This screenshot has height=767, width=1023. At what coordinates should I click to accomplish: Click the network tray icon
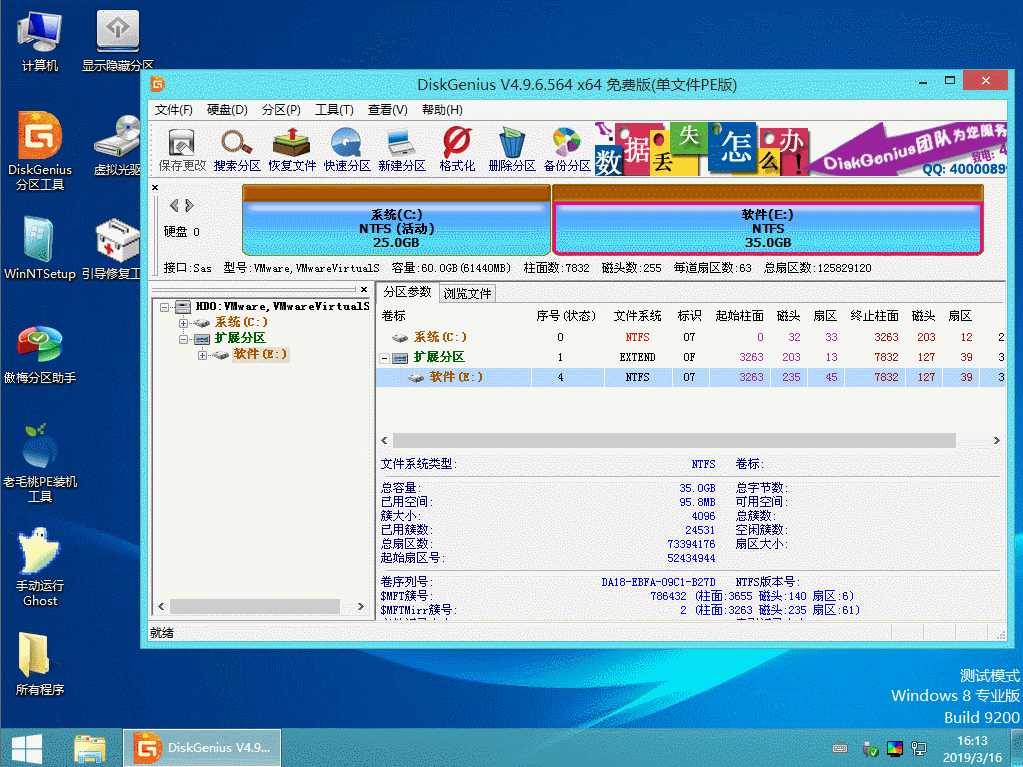click(x=919, y=748)
